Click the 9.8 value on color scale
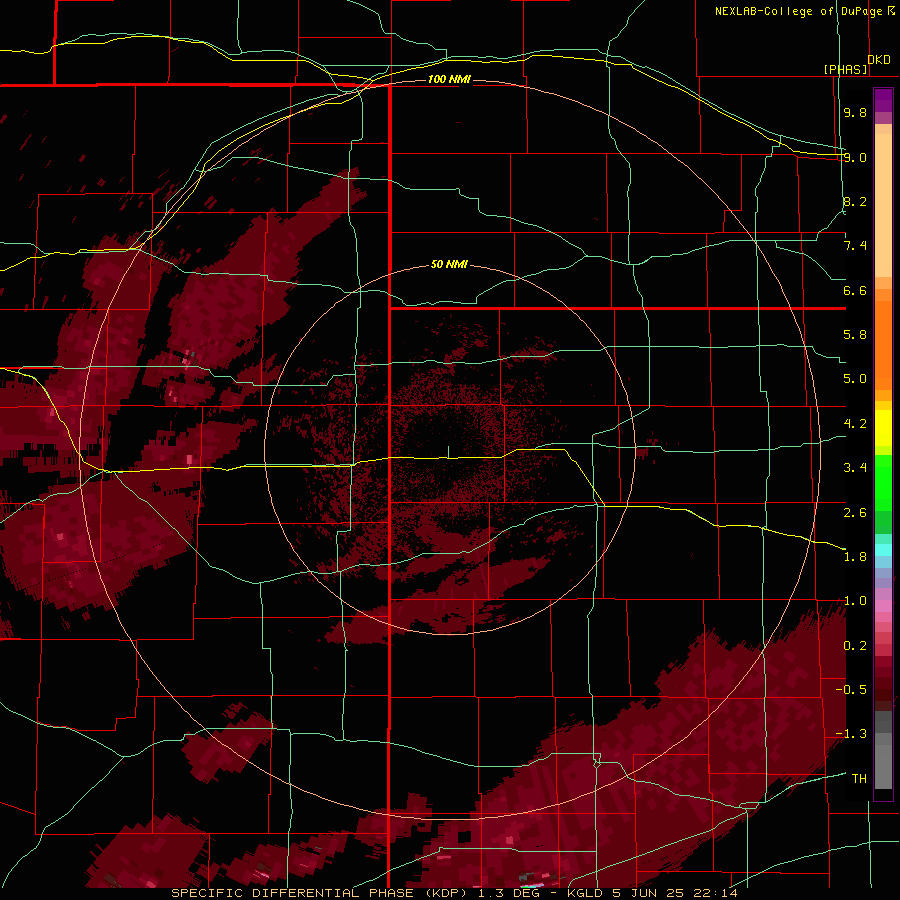 855,112
